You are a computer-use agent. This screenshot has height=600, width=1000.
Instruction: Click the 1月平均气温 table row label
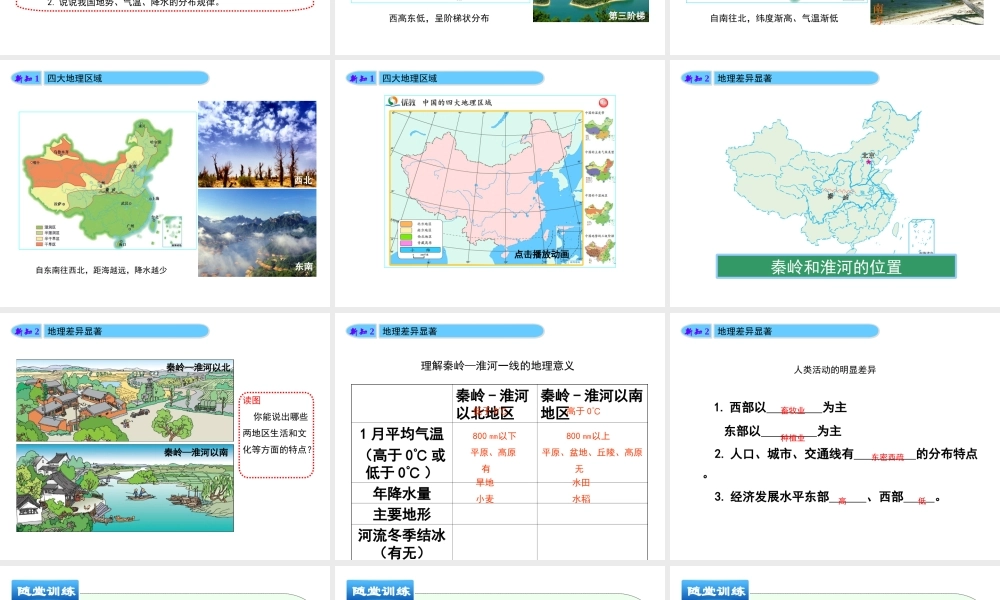402,434
